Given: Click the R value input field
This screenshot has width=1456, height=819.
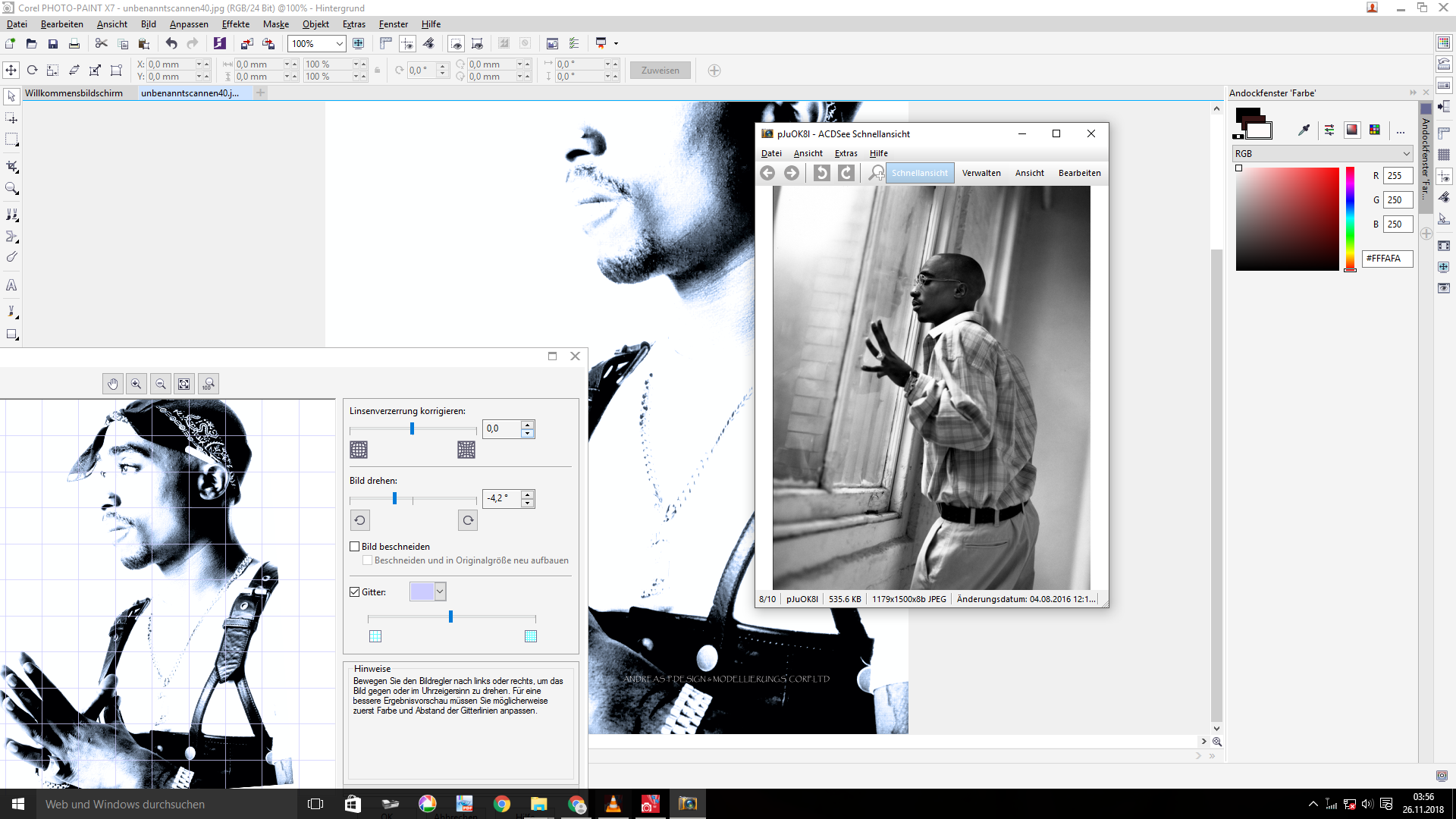Looking at the screenshot, I should coord(1398,175).
